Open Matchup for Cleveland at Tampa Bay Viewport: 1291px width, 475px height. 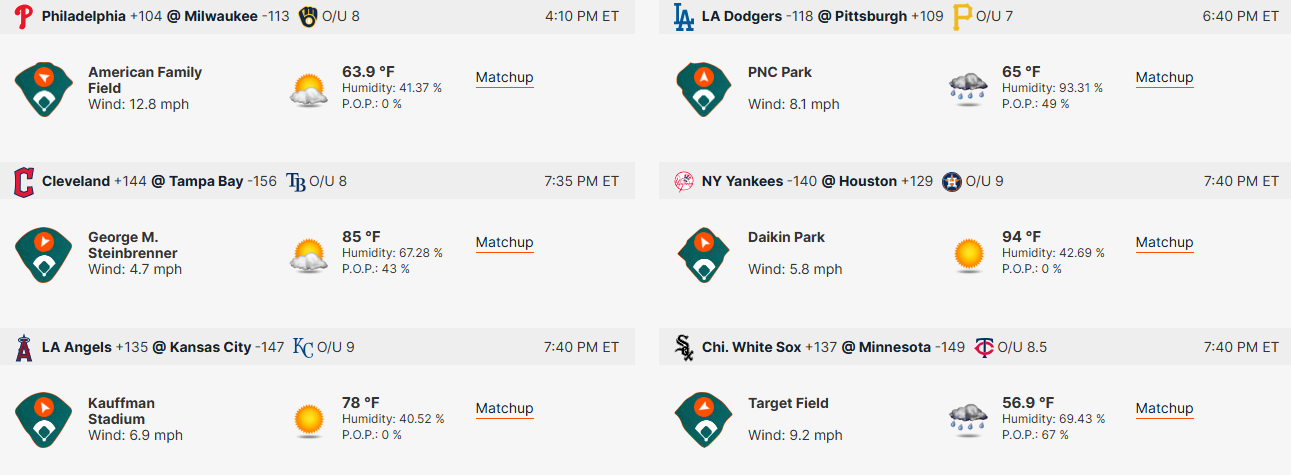504,243
